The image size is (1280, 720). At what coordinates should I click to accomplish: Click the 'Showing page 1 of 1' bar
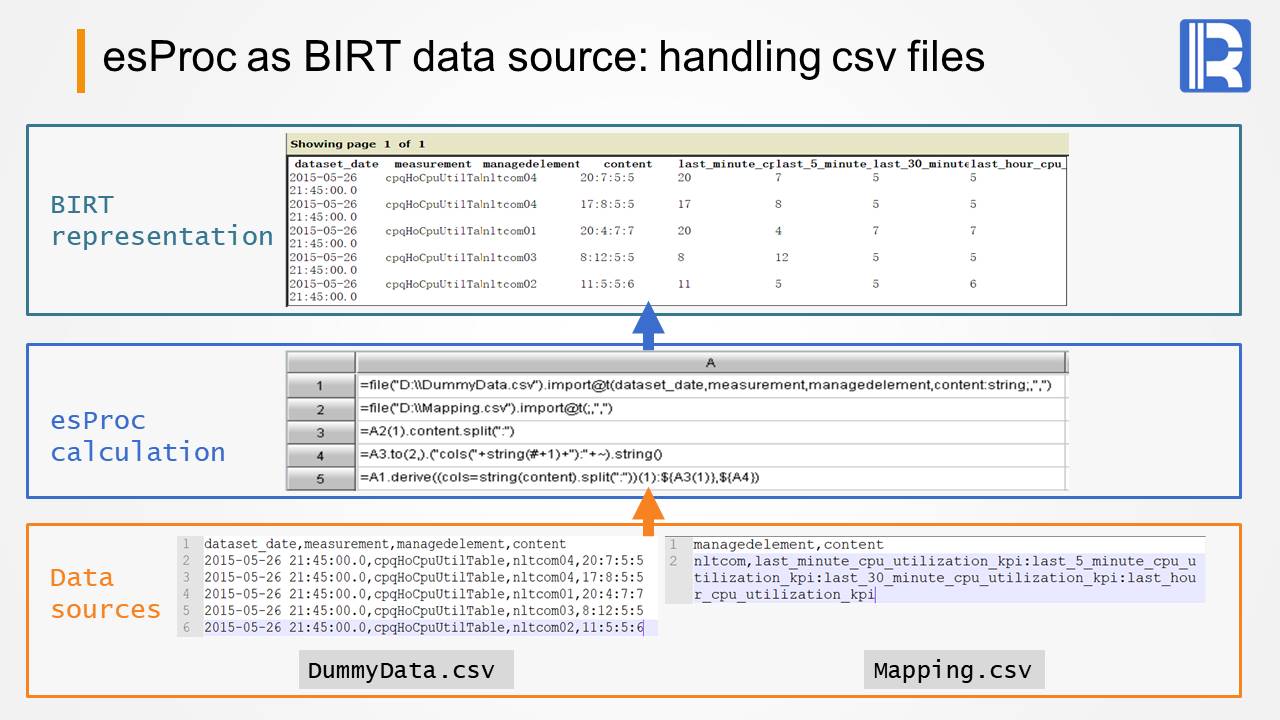[x=676, y=144]
